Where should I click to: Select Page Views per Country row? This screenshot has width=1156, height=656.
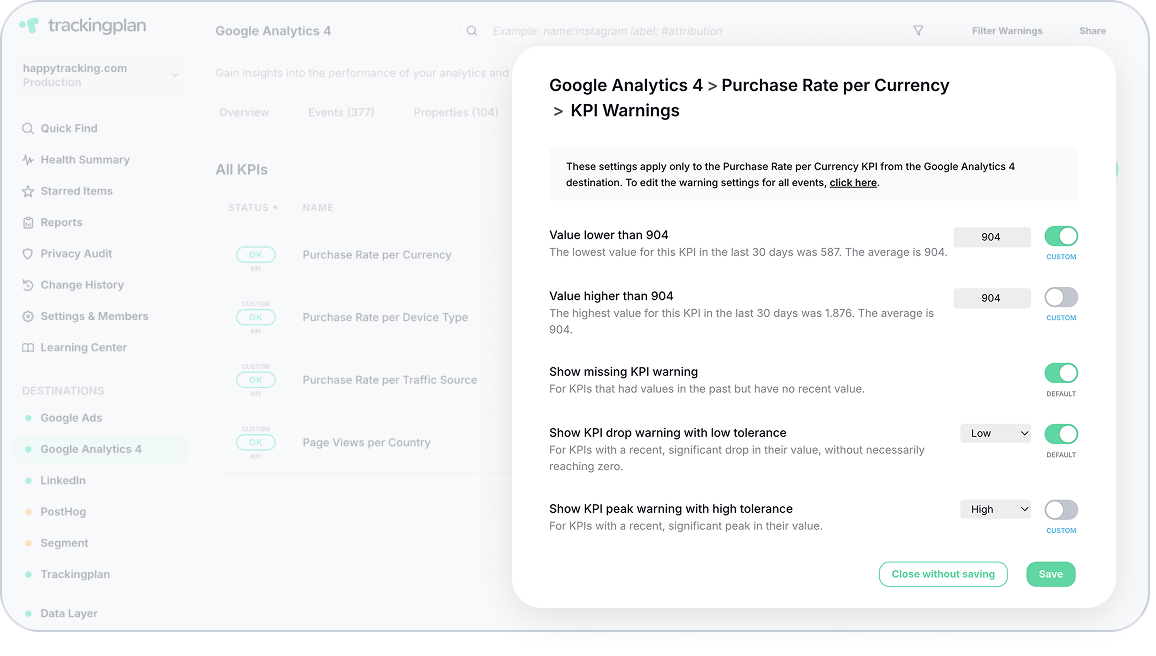click(364, 442)
